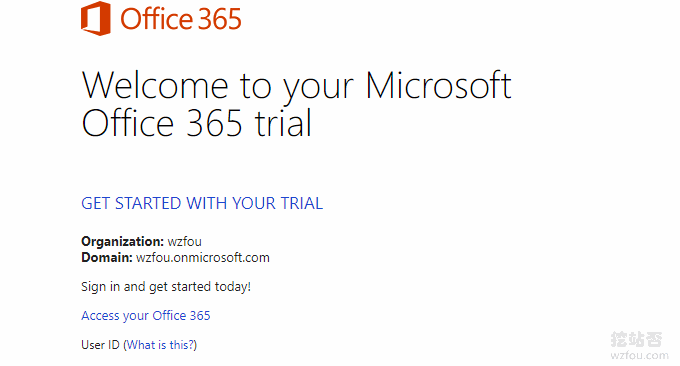Screen dimensions: 680x366
Task: Click the wzfou.onmicrosoft.com domain text
Action: tap(203, 258)
